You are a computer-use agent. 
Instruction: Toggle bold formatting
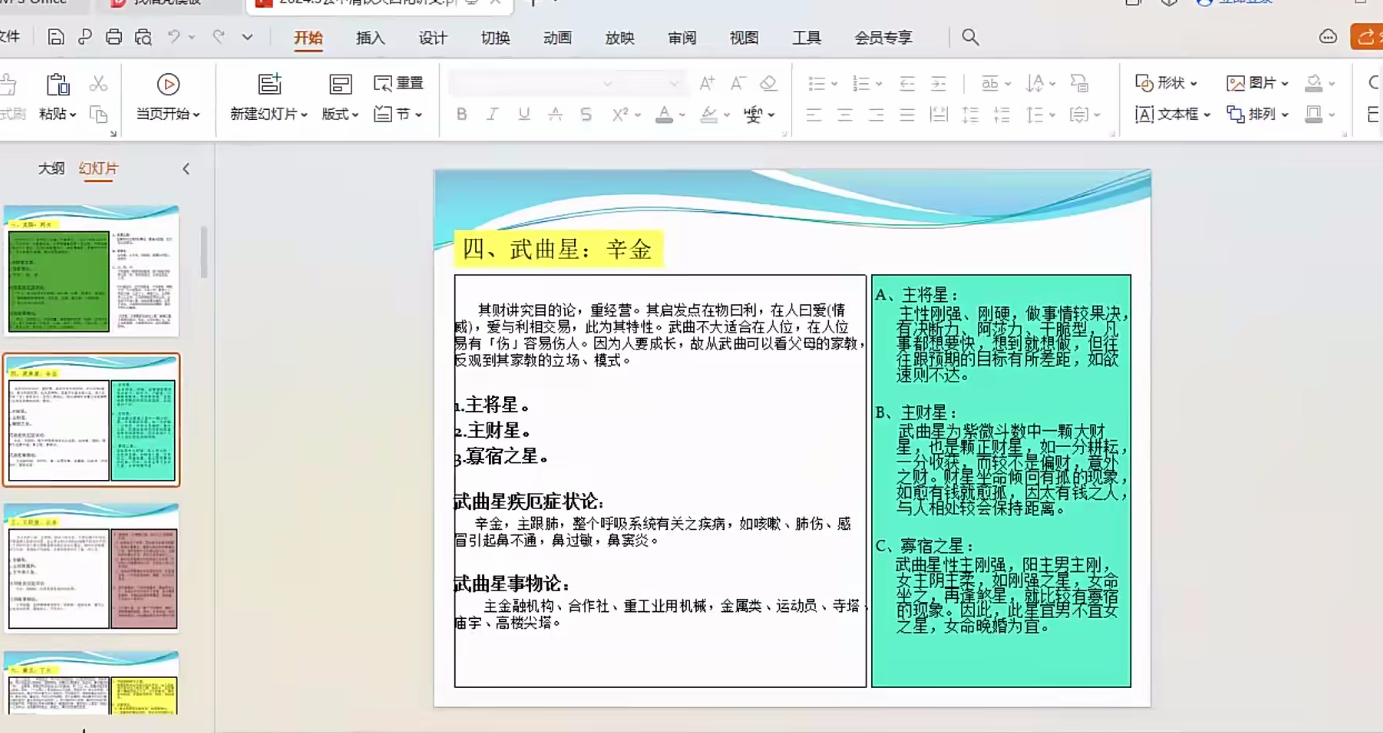coord(461,114)
